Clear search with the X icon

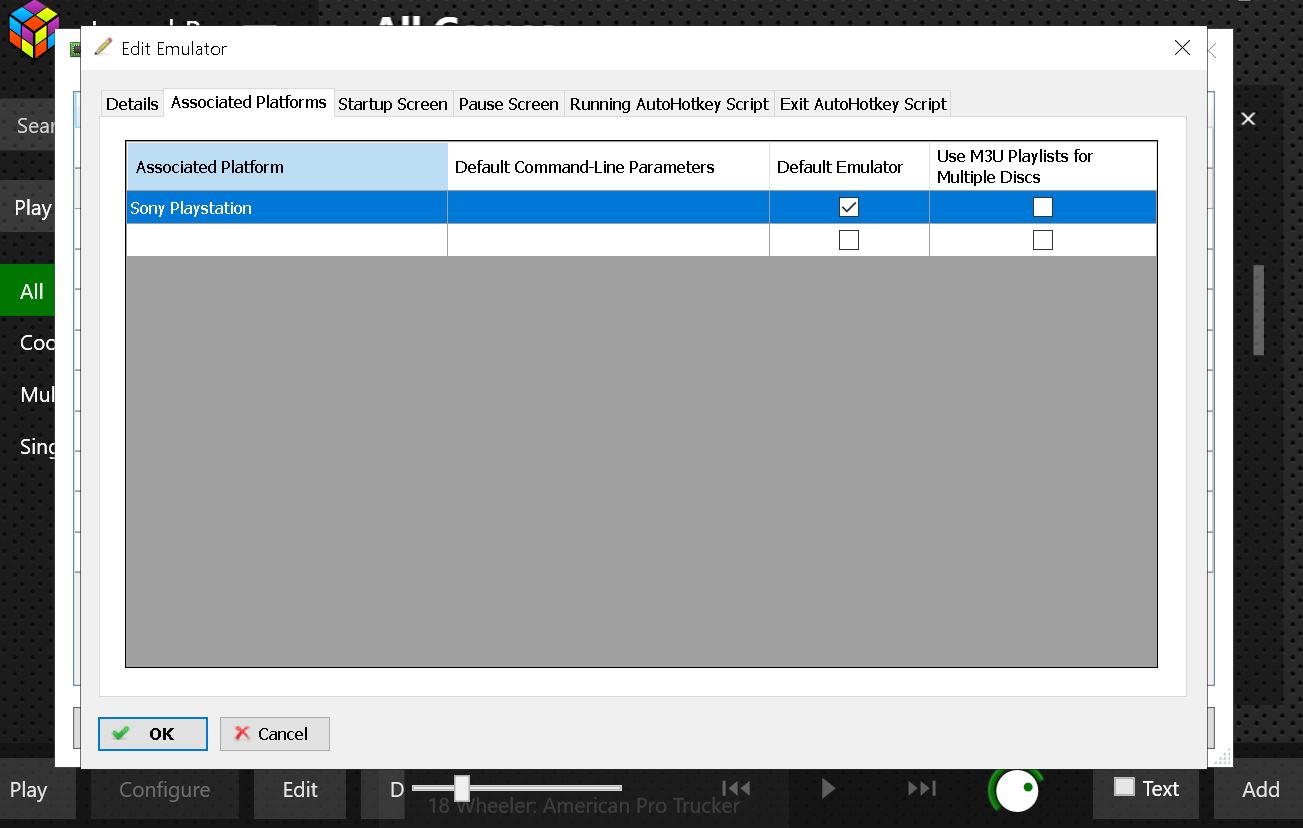click(x=1248, y=119)
